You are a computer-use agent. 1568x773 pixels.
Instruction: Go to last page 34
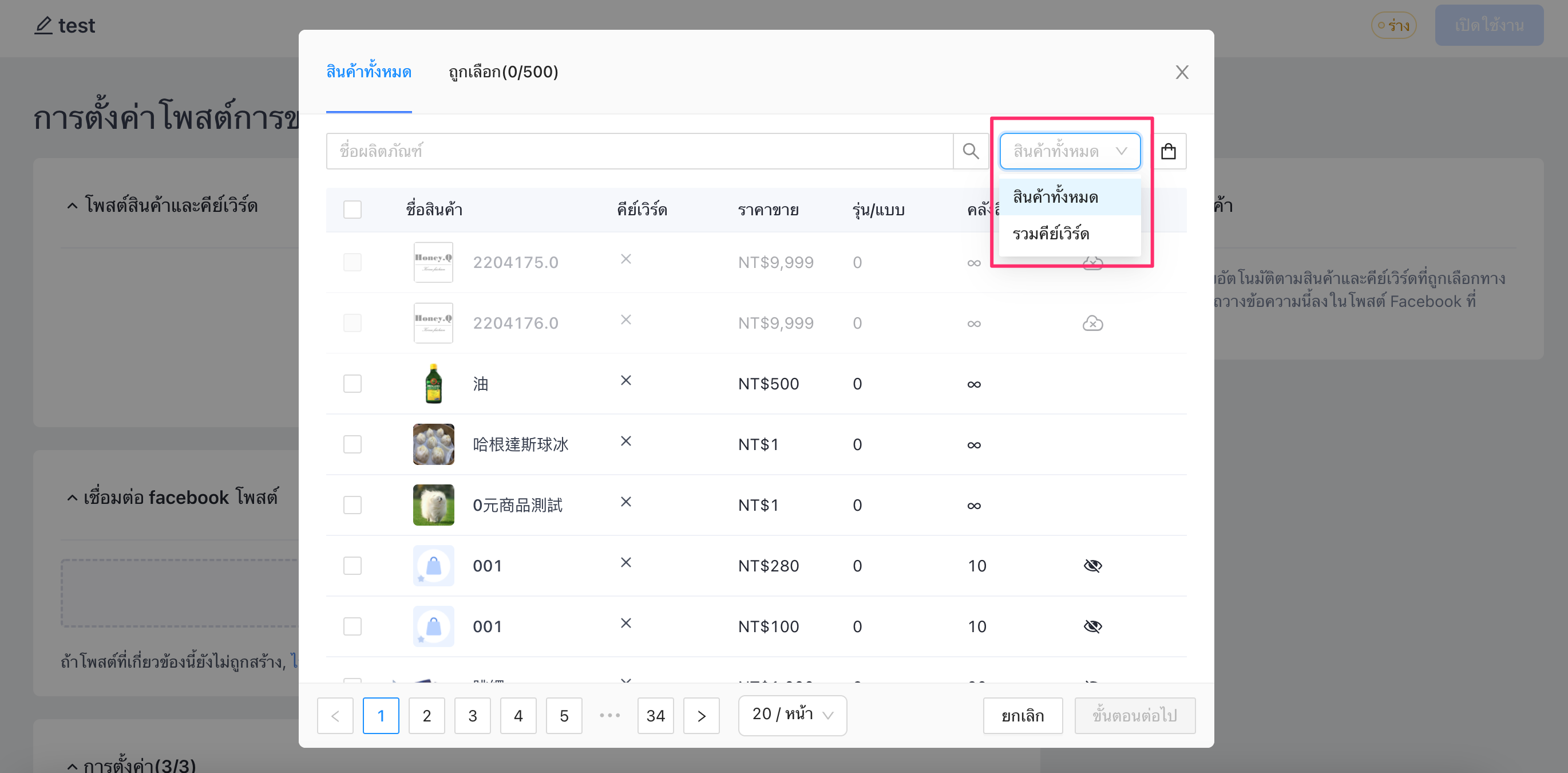coord(656,716)
